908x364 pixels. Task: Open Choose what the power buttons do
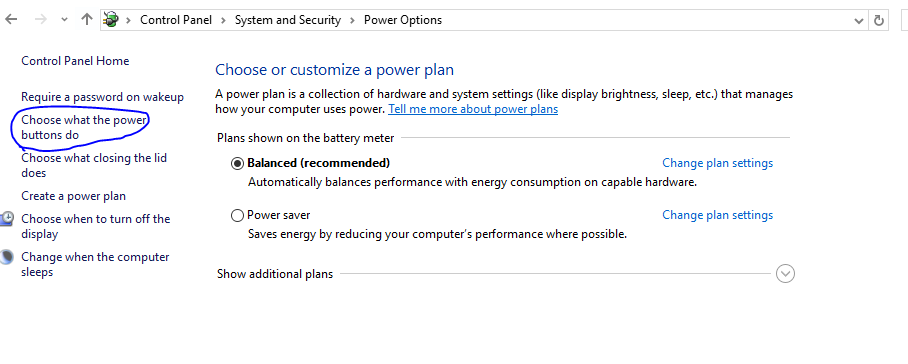point(84,127)
